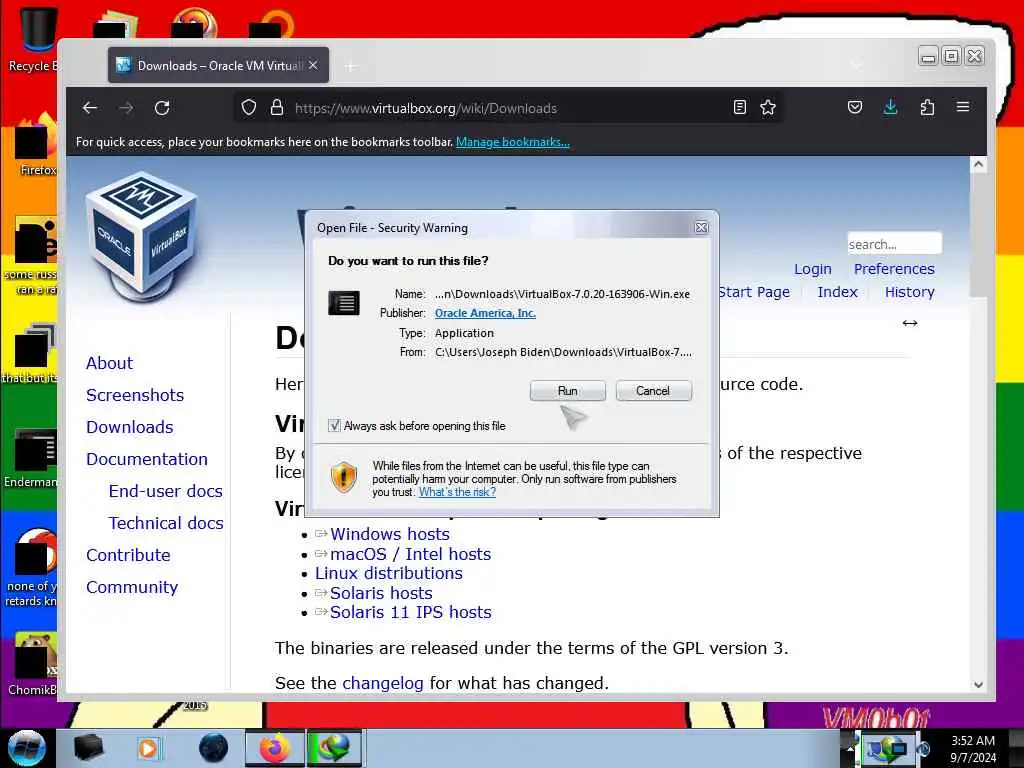
Task: Open the End-user docs sidebar link
Action: 166,491
